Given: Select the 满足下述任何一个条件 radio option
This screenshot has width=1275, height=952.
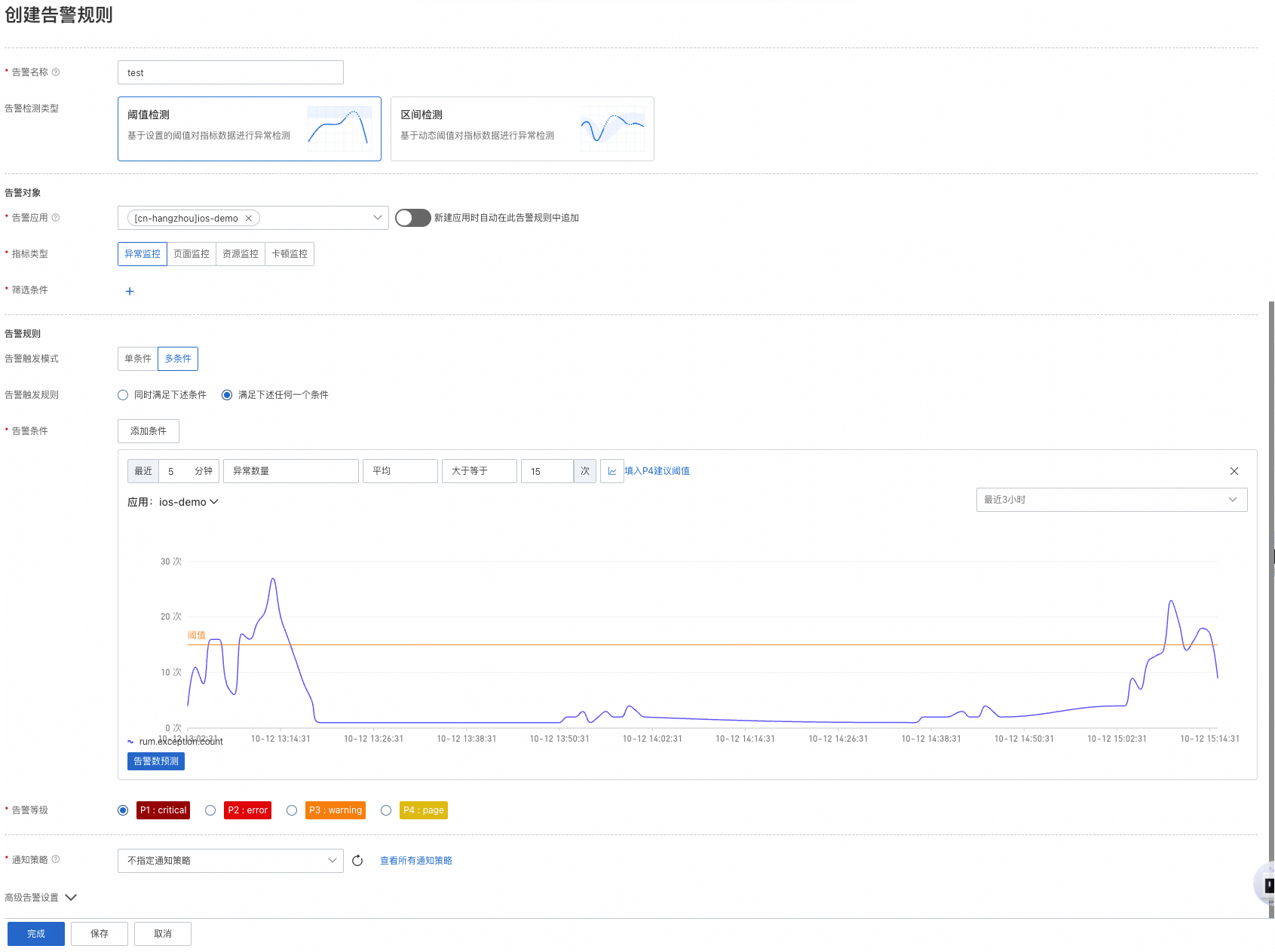Looking at the screenshot, I should click(x=227, y=395).
